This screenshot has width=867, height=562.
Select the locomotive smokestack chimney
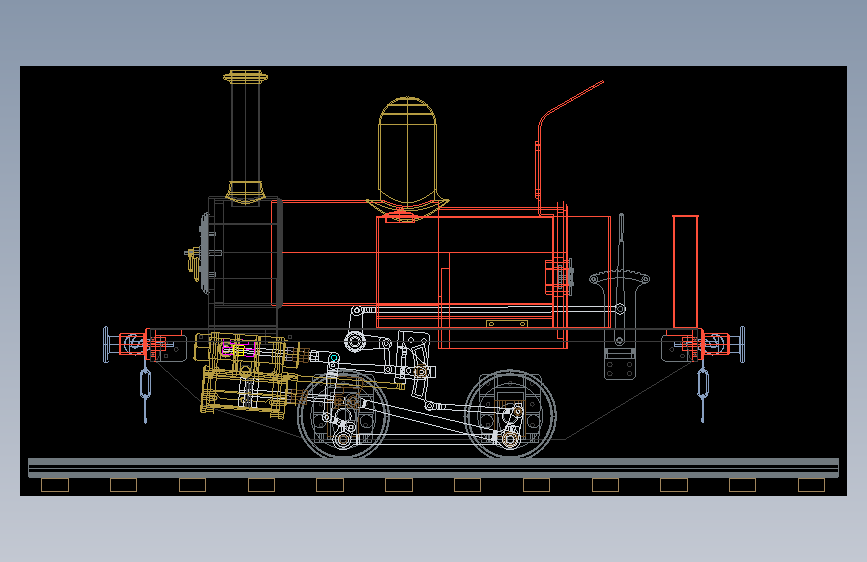click(x=245, y=137)
